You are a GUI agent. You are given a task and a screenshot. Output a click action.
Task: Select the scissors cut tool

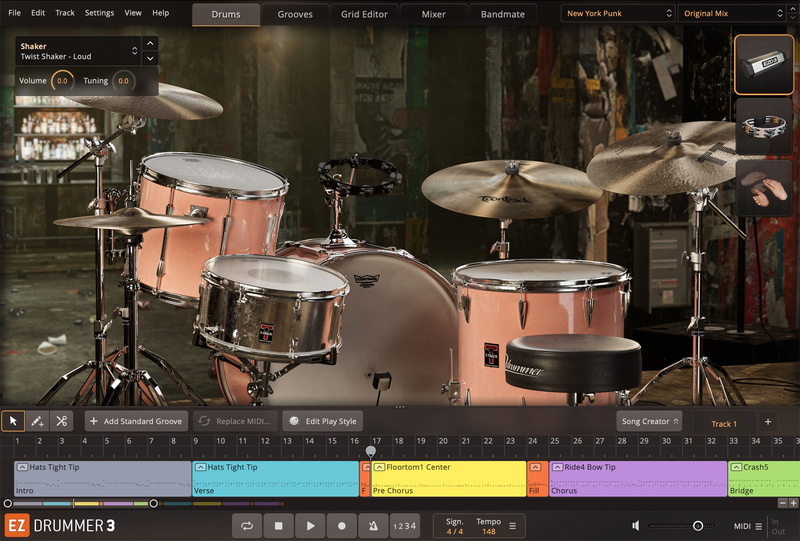pyautogui.click(x=62, y=421)
